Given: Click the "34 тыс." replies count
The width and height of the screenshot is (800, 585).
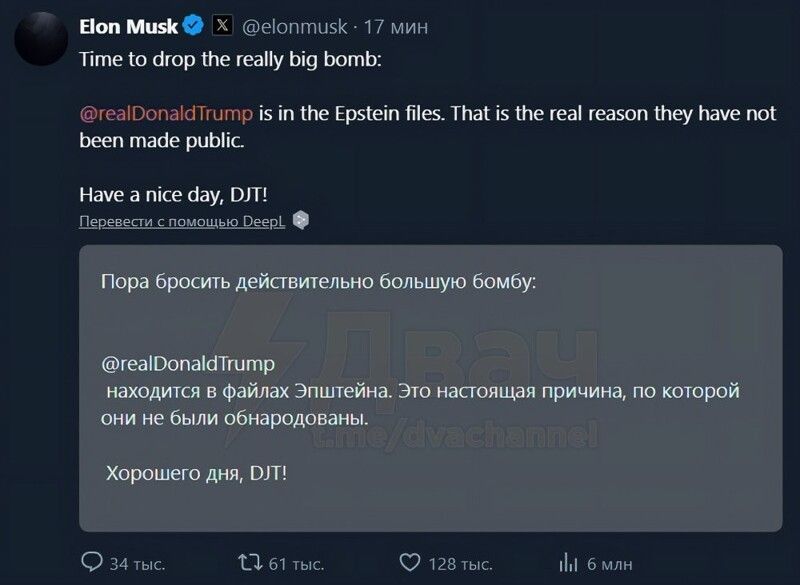Looking at the screenshot, I should point(137,564).
